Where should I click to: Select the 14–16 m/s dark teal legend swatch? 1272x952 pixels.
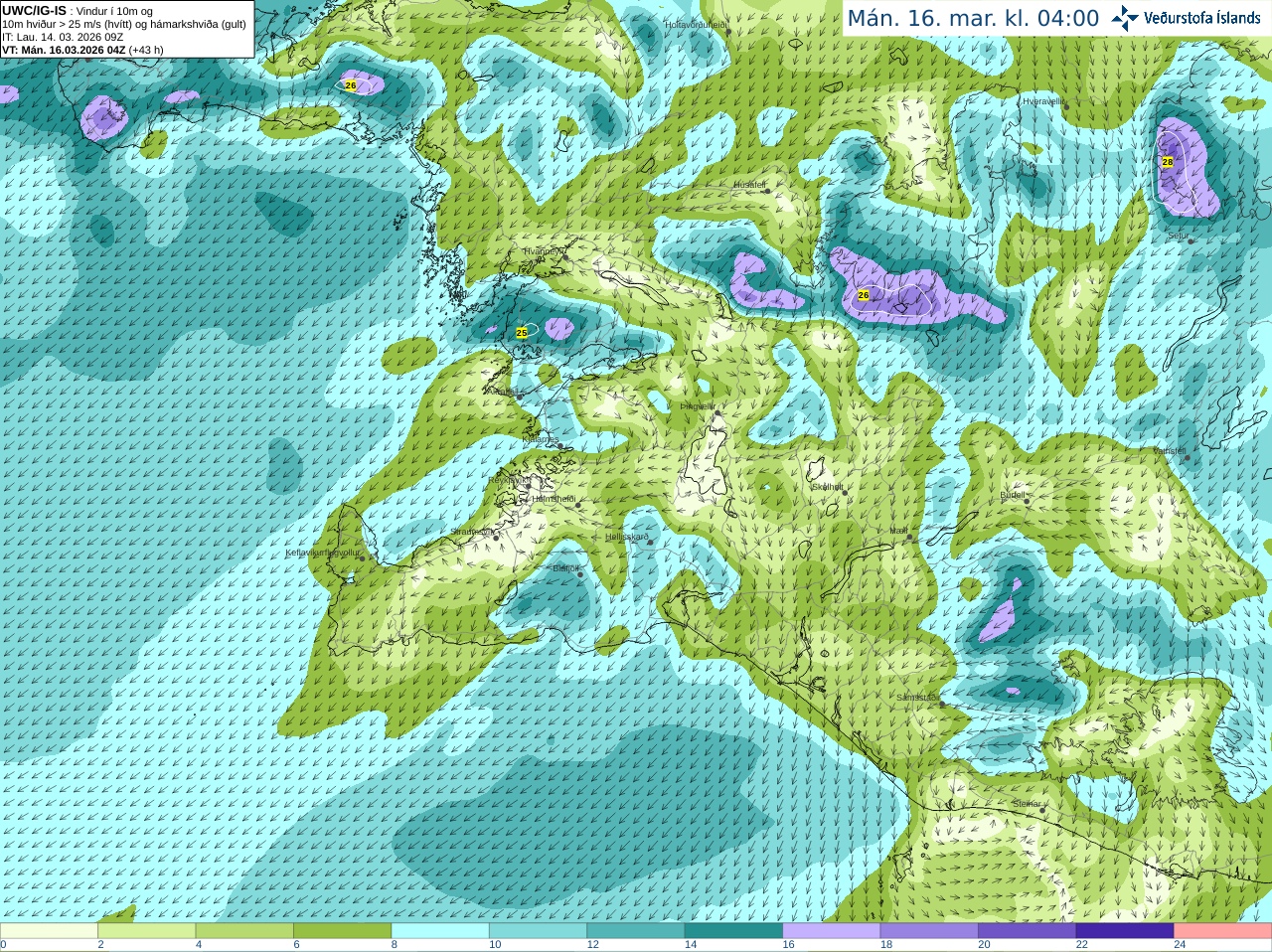[733, 931]
